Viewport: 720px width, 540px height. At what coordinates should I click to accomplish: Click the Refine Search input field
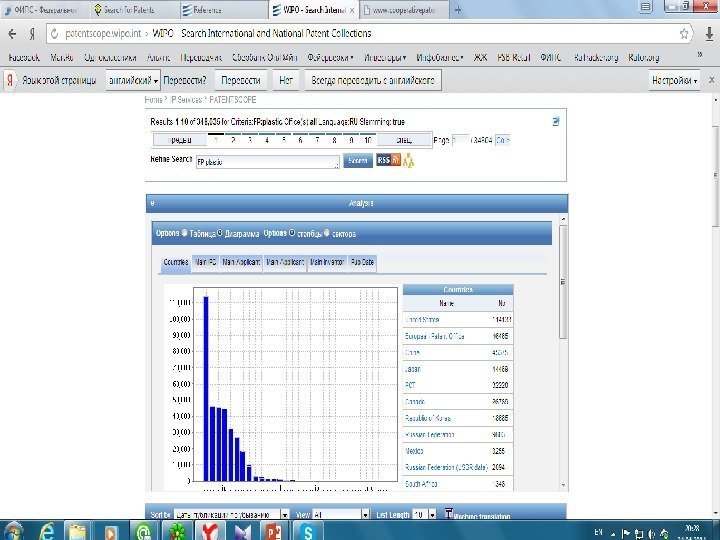268,162
